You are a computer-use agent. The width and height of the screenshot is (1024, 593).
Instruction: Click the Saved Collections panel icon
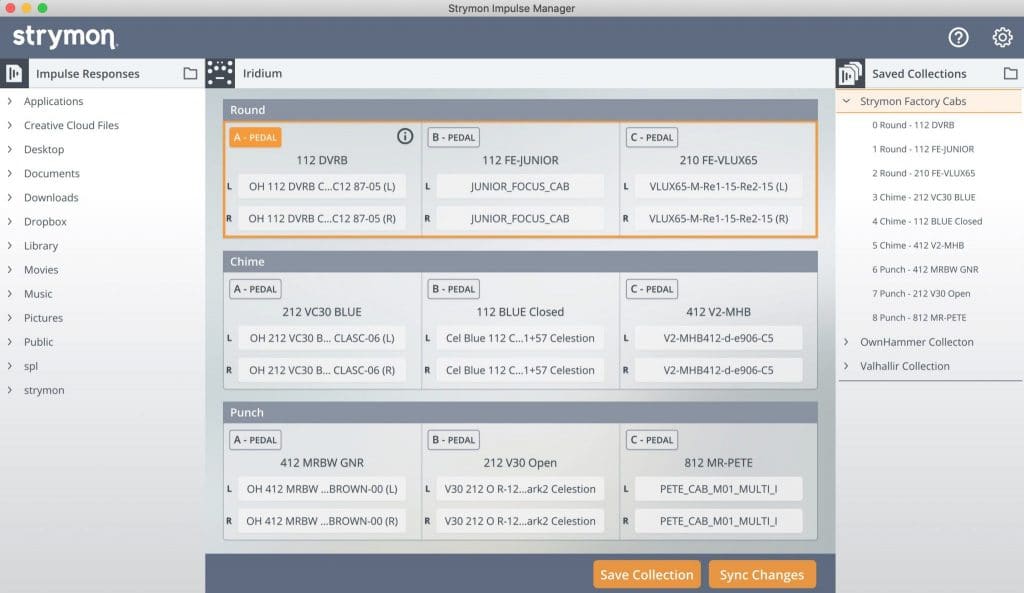(x=850, y=73)
